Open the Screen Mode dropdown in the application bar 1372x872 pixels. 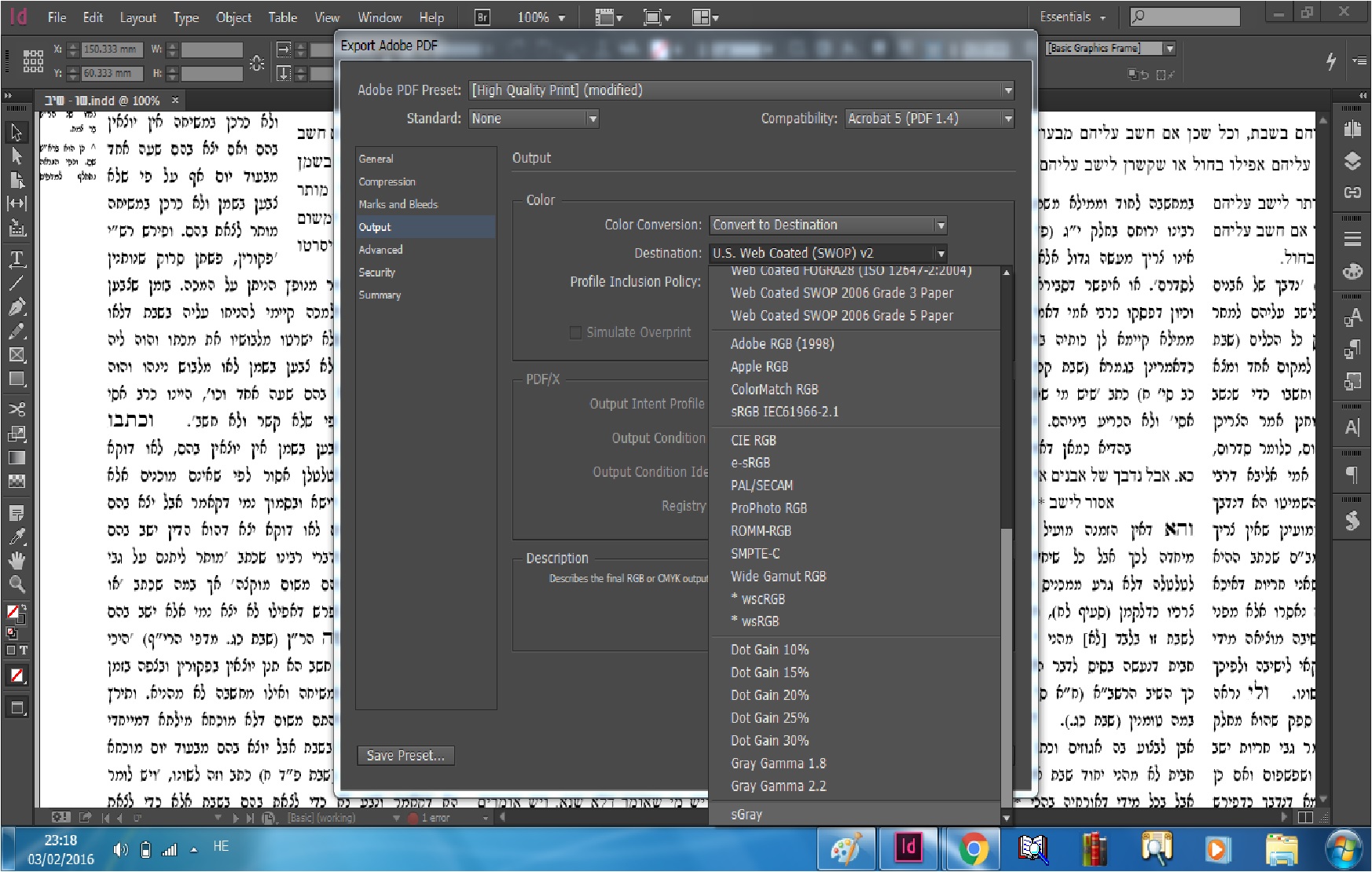[x=657, y=17]
